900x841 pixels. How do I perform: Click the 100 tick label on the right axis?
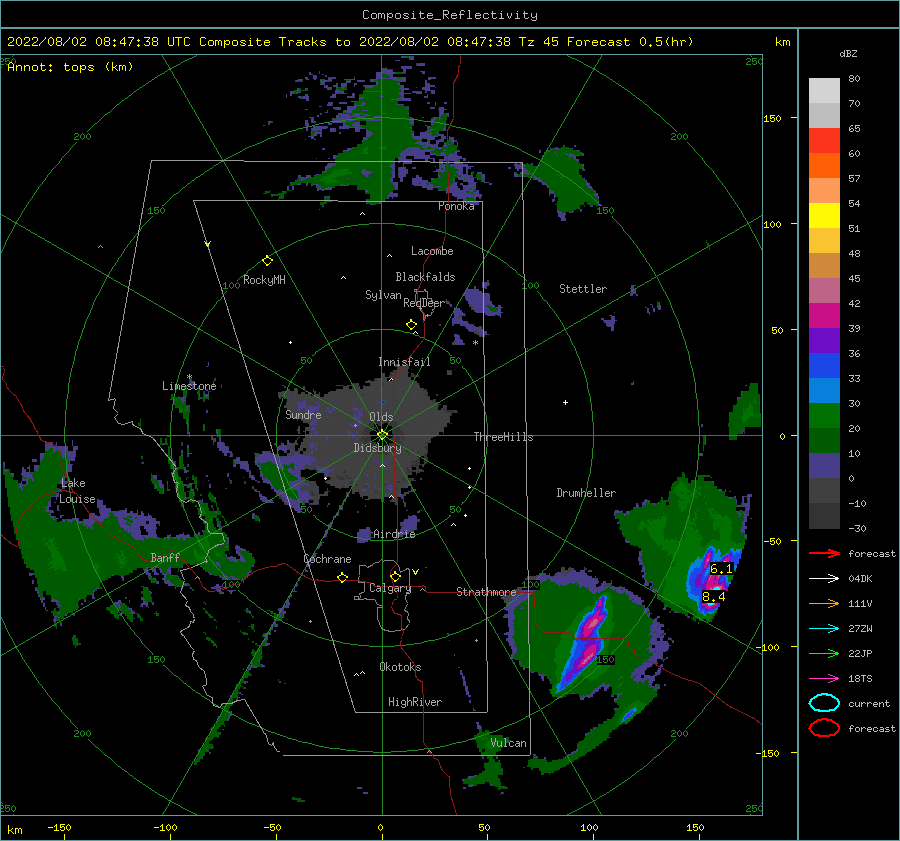coord(772,224)
